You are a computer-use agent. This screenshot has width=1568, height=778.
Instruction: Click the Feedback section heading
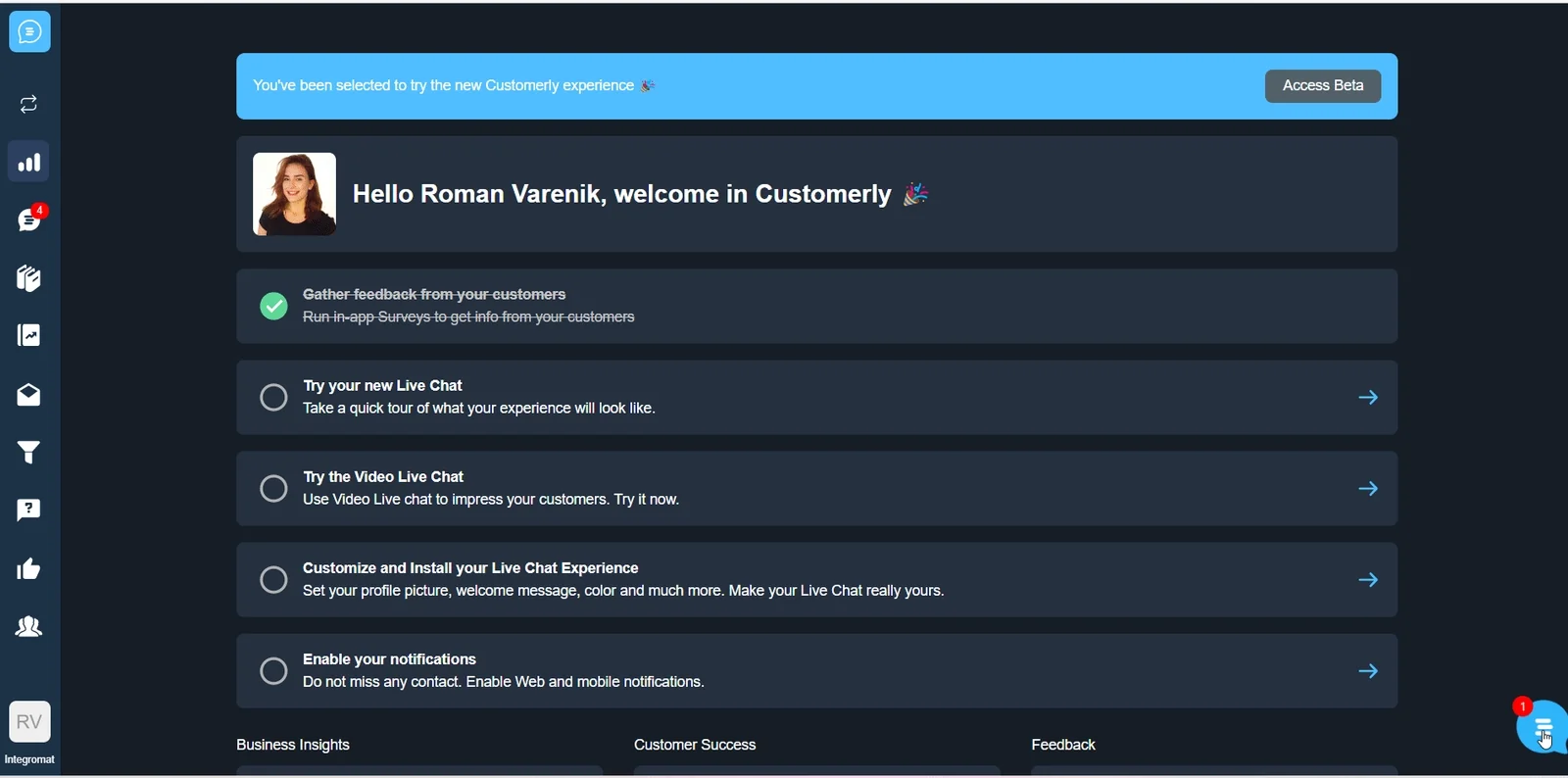pos(1063,745)
